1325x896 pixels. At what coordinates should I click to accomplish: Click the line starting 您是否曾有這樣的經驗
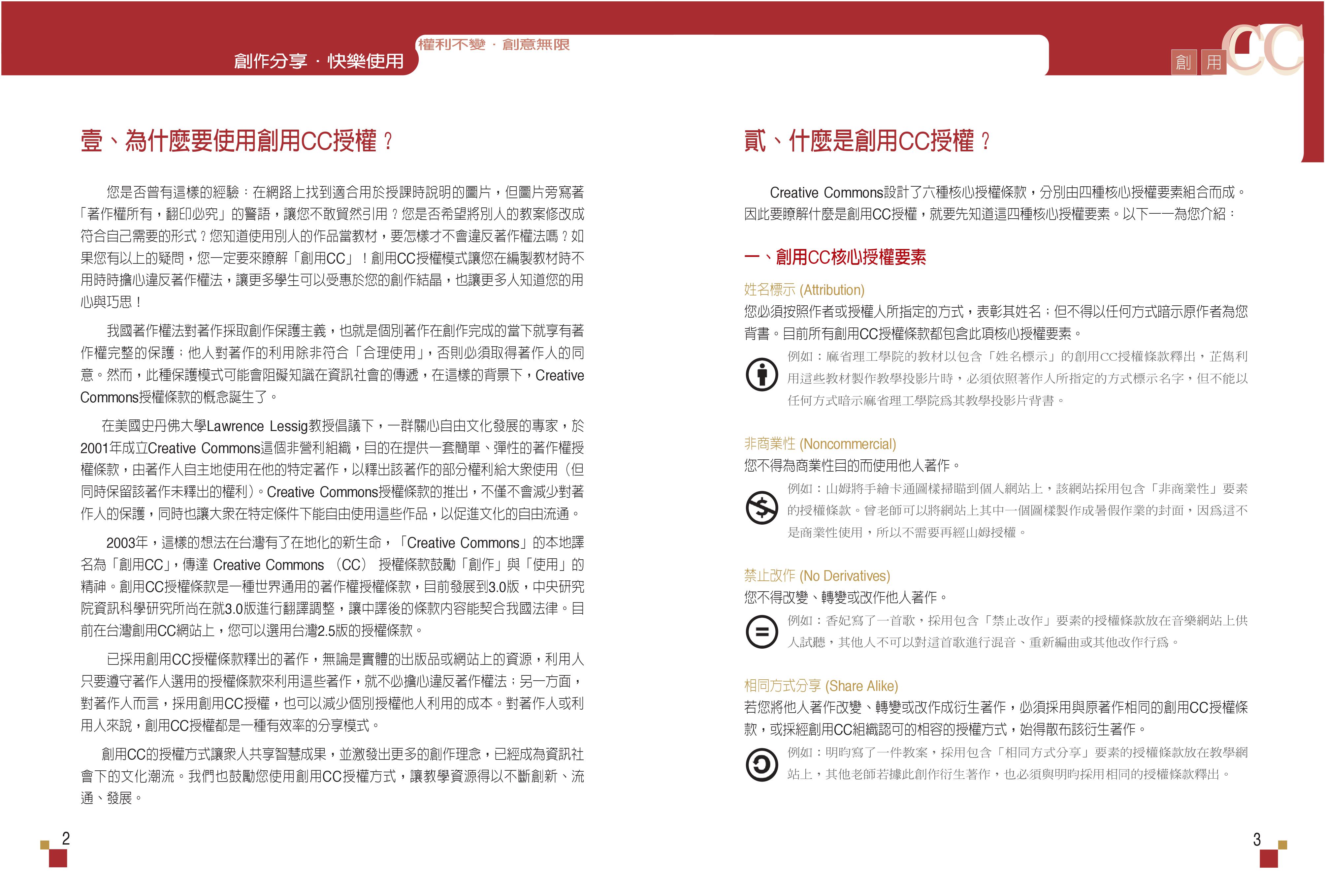coord(345,192)
